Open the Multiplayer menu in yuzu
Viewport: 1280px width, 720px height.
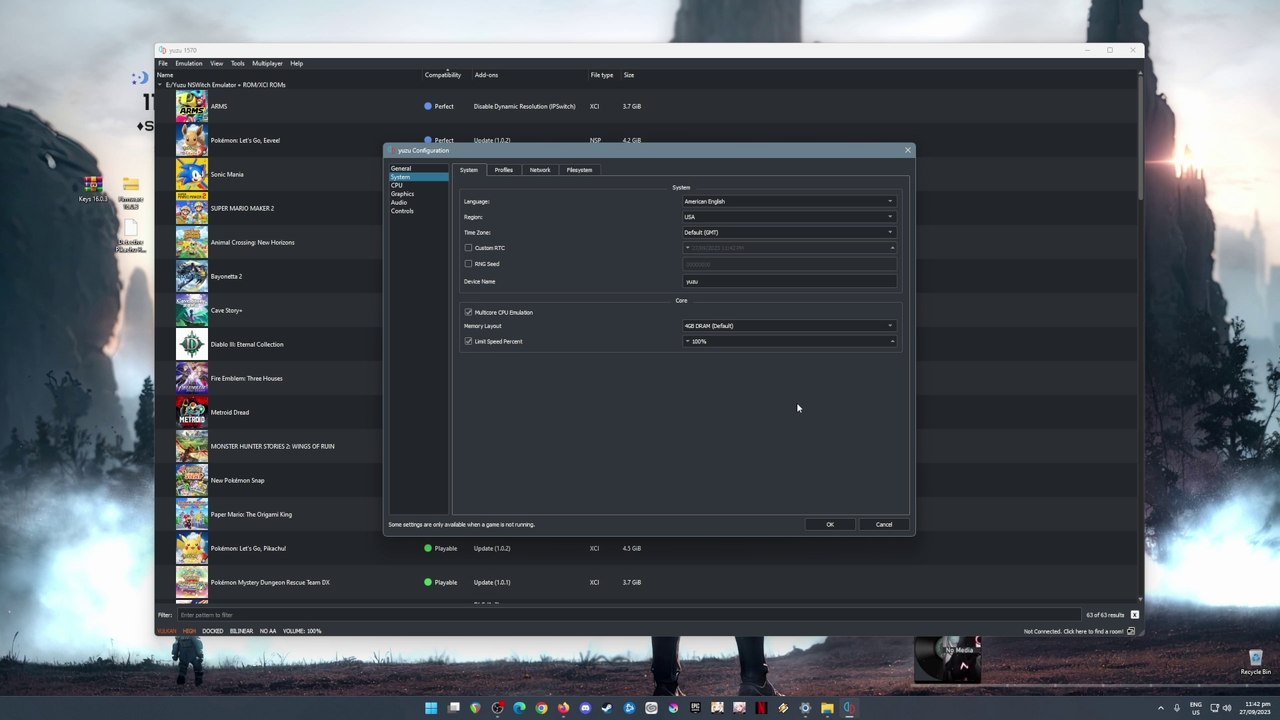[267, 63]
